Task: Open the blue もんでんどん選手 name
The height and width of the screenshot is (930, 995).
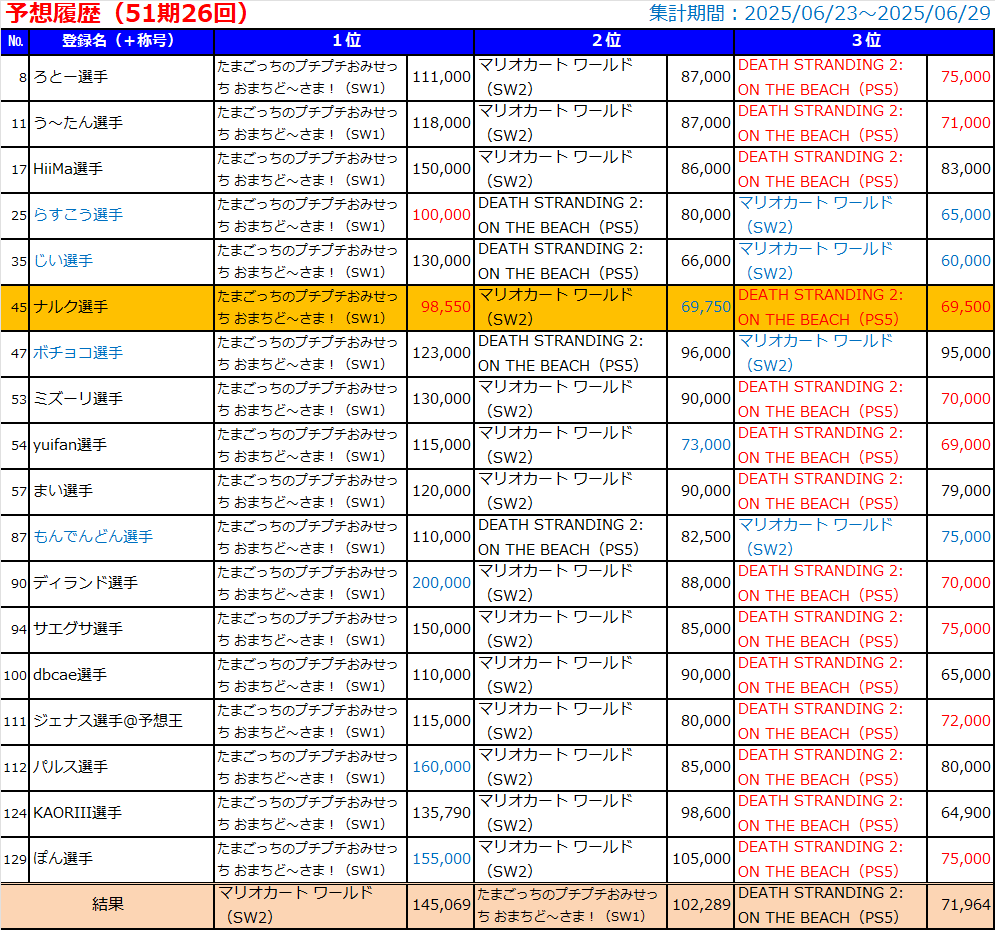Action: (x=93, y=537)
